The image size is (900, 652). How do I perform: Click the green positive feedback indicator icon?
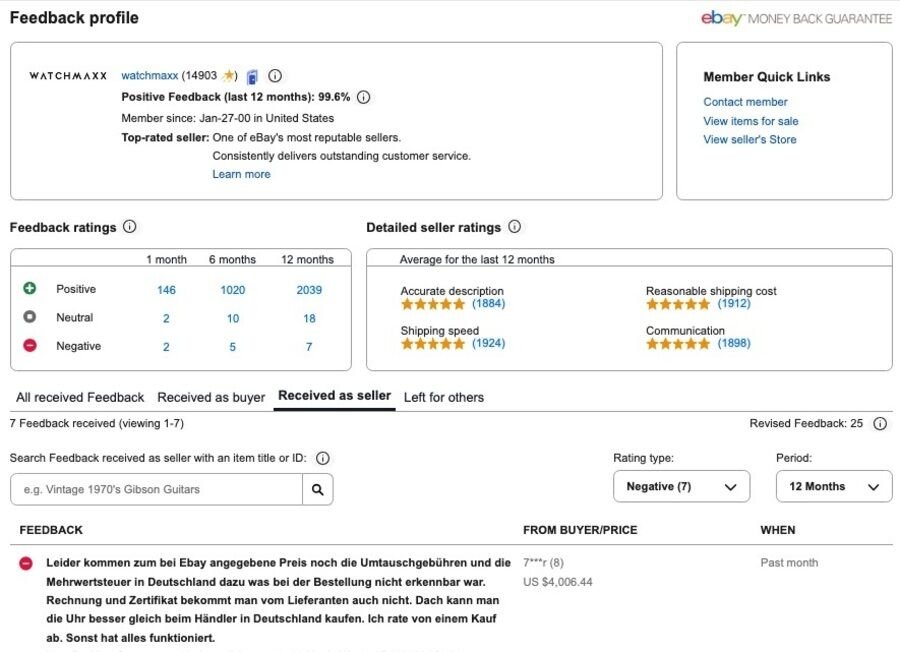[30, 288]
